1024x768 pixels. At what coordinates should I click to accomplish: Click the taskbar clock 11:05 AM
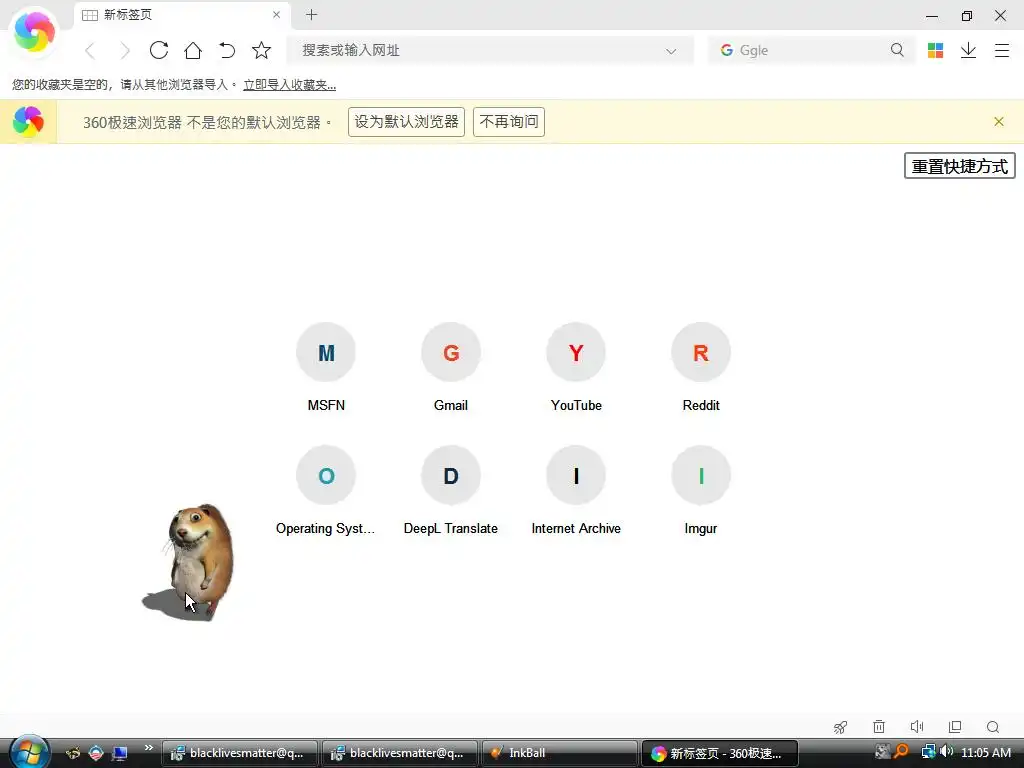986,752
